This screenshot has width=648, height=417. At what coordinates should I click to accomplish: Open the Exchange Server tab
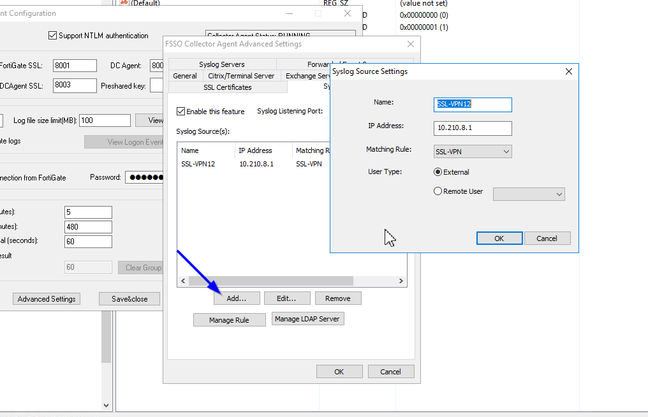click(x=306, y=76)
